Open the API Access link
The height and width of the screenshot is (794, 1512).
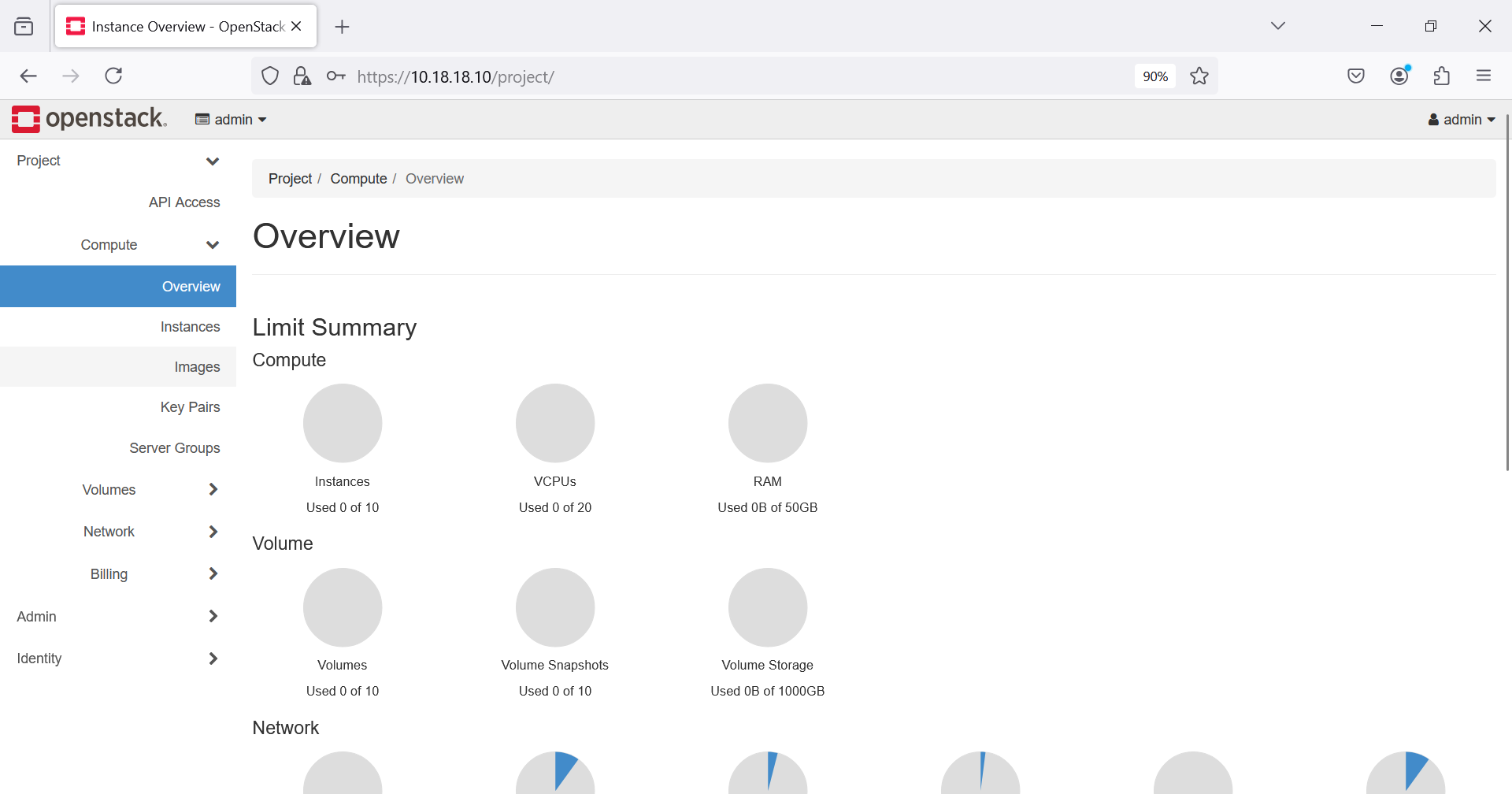coord(184,202)
